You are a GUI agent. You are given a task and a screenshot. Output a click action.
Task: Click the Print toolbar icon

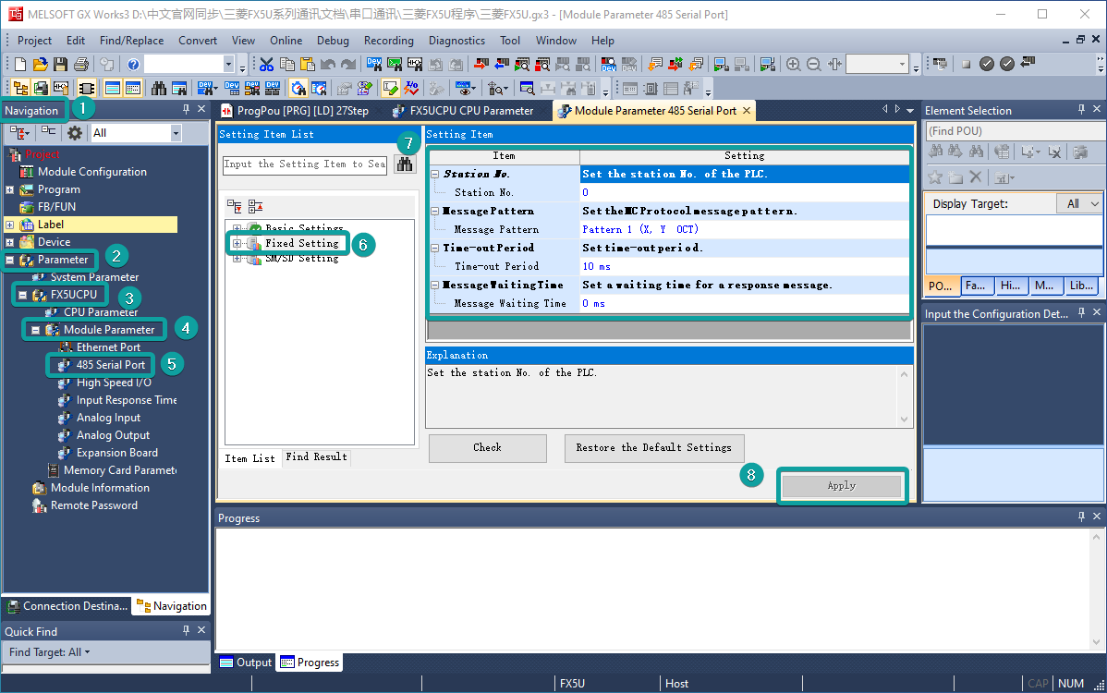(81, 64)
